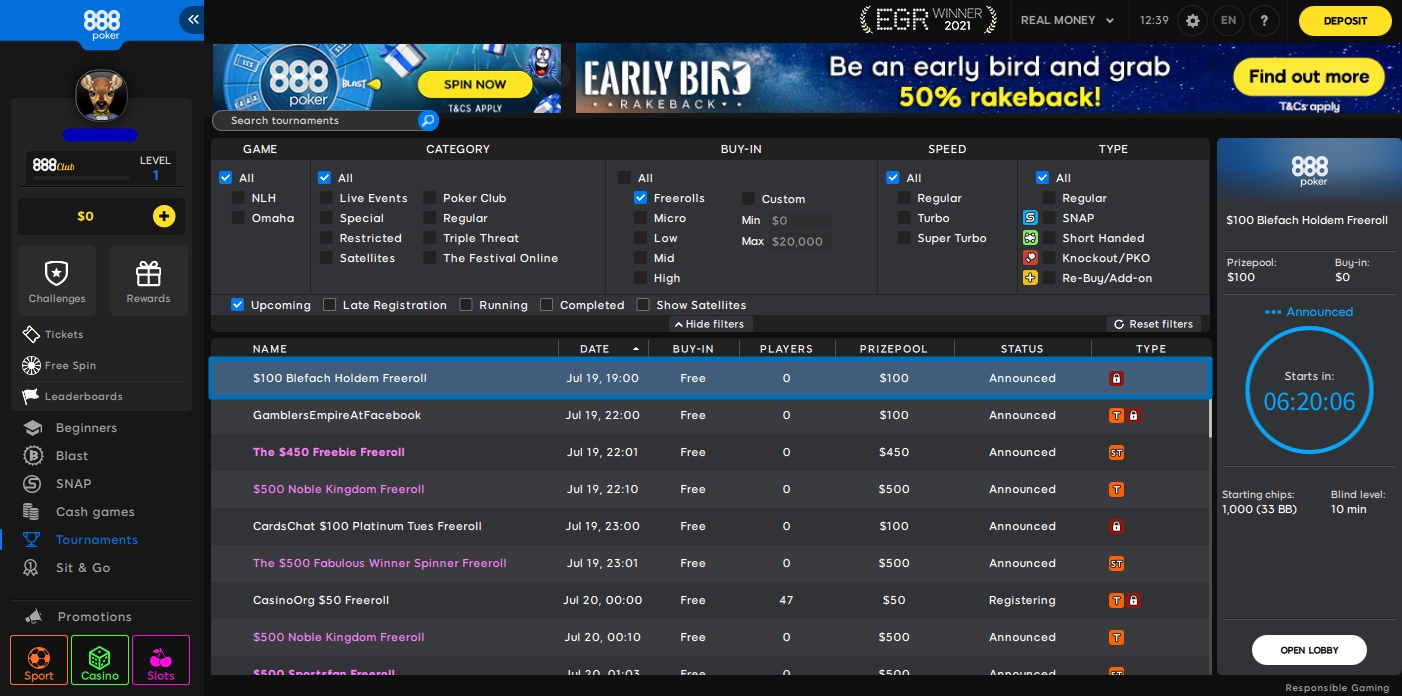
Task: Check the Turbo speed filter
Action: (x=904, y=218)
